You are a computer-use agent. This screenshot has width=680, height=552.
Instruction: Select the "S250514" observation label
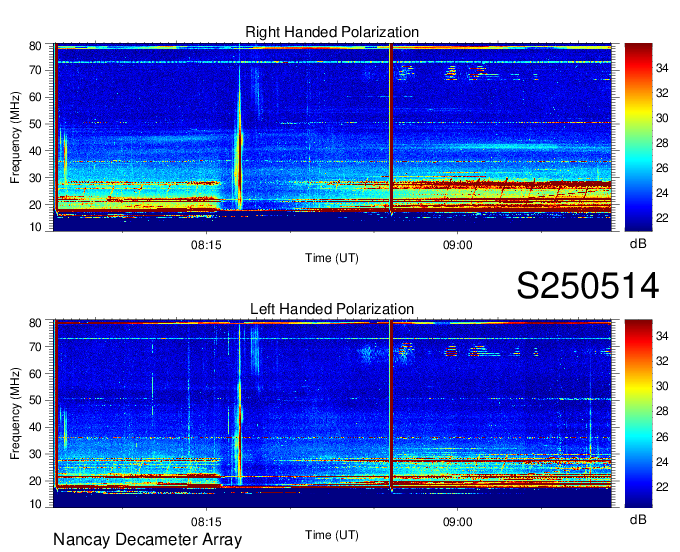[x=588, y=286]
